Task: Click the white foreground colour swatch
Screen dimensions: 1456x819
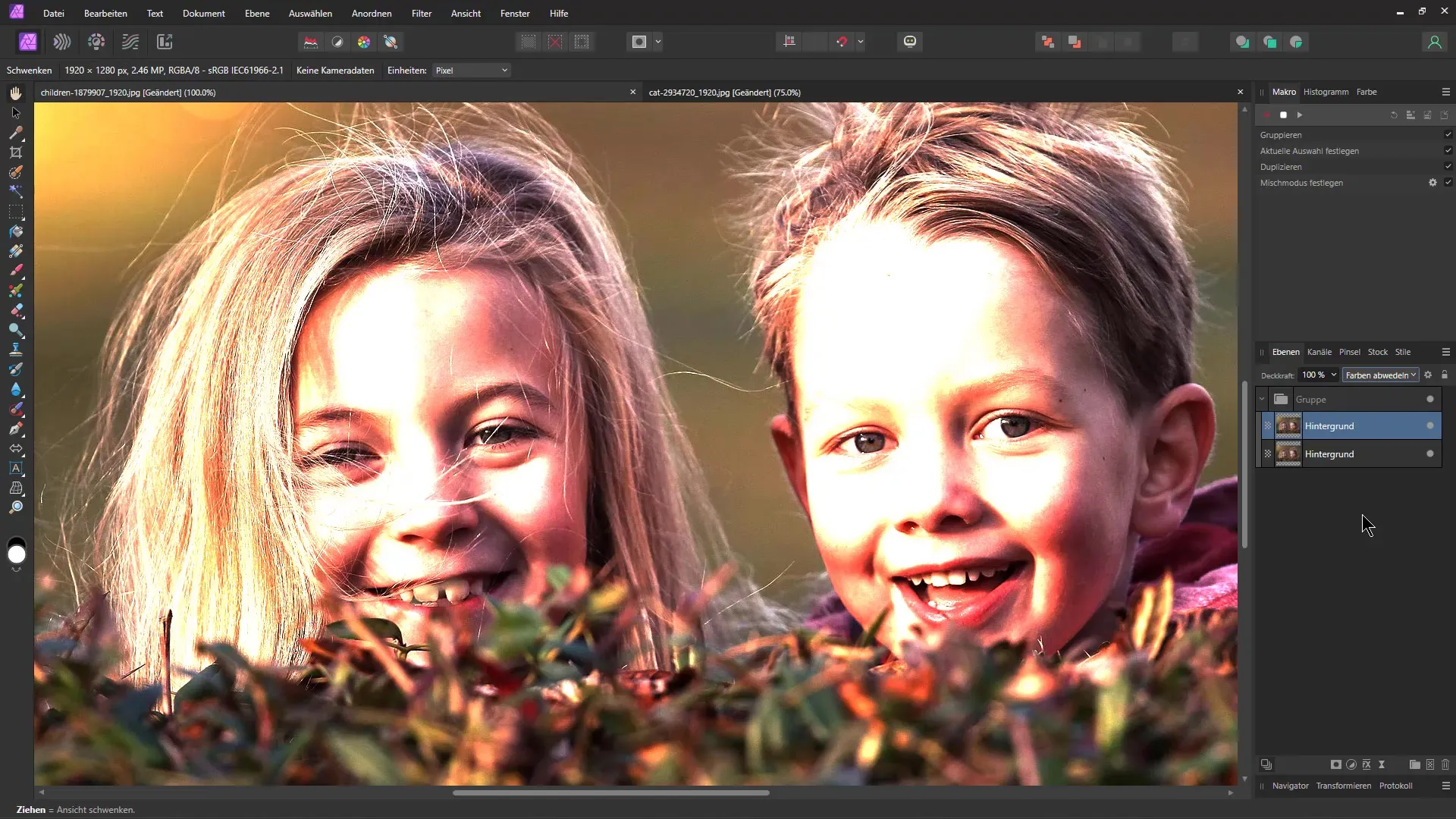Action: (x=17, y=555)
